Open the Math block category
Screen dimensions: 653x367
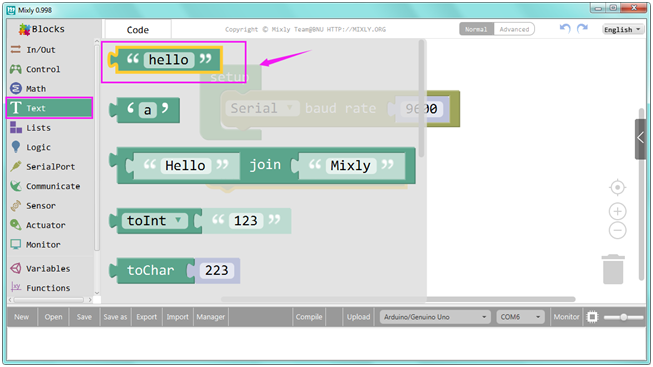[49, 89]
